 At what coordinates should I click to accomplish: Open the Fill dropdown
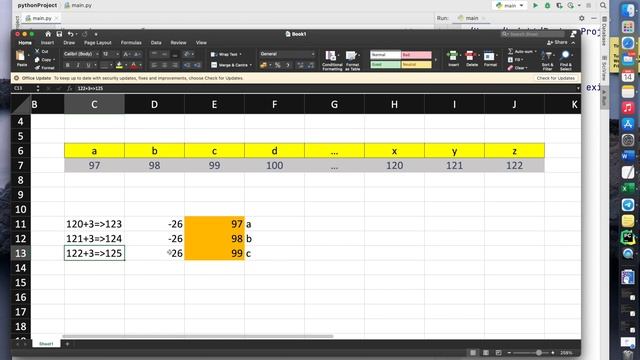[x=522, y=60]
